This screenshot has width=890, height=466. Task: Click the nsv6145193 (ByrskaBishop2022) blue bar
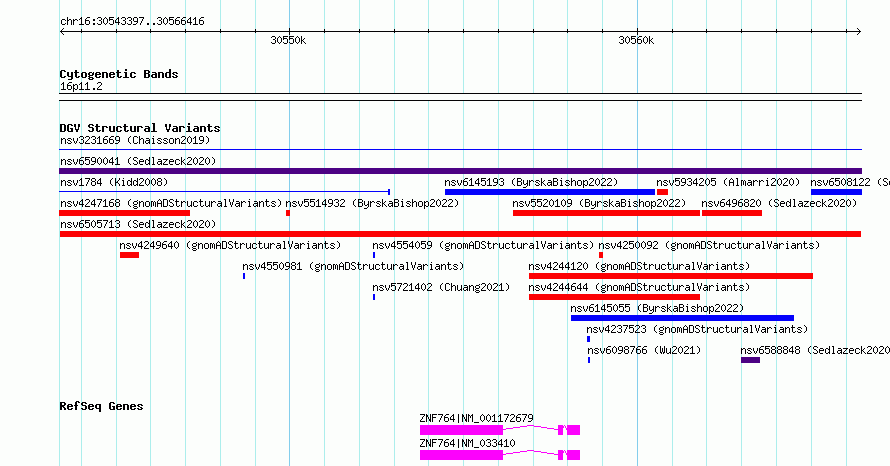point(549,192)
